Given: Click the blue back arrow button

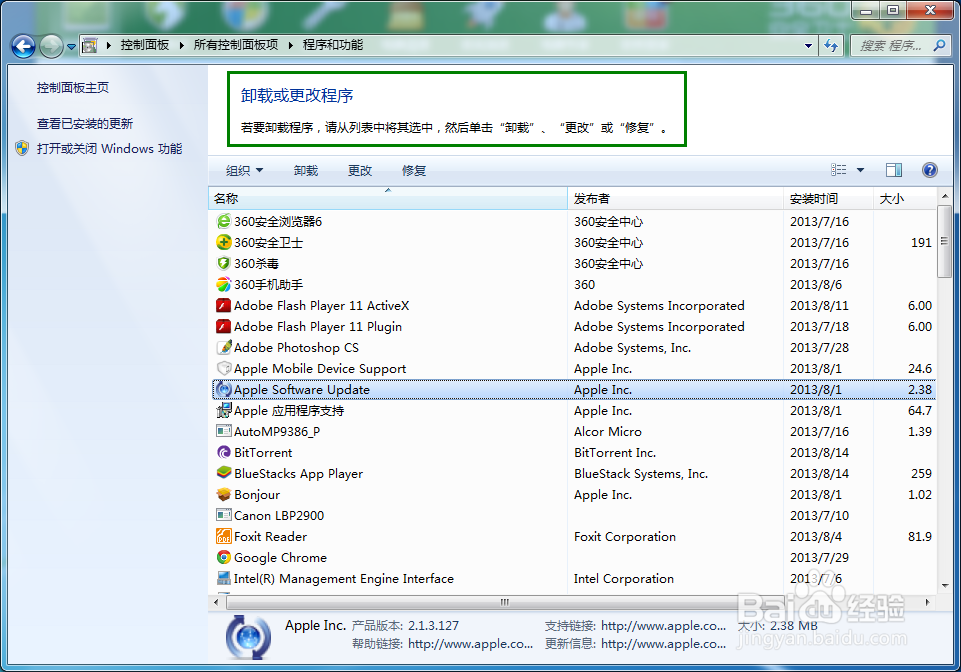Looking at the screenshot, I should click(23, 46).
